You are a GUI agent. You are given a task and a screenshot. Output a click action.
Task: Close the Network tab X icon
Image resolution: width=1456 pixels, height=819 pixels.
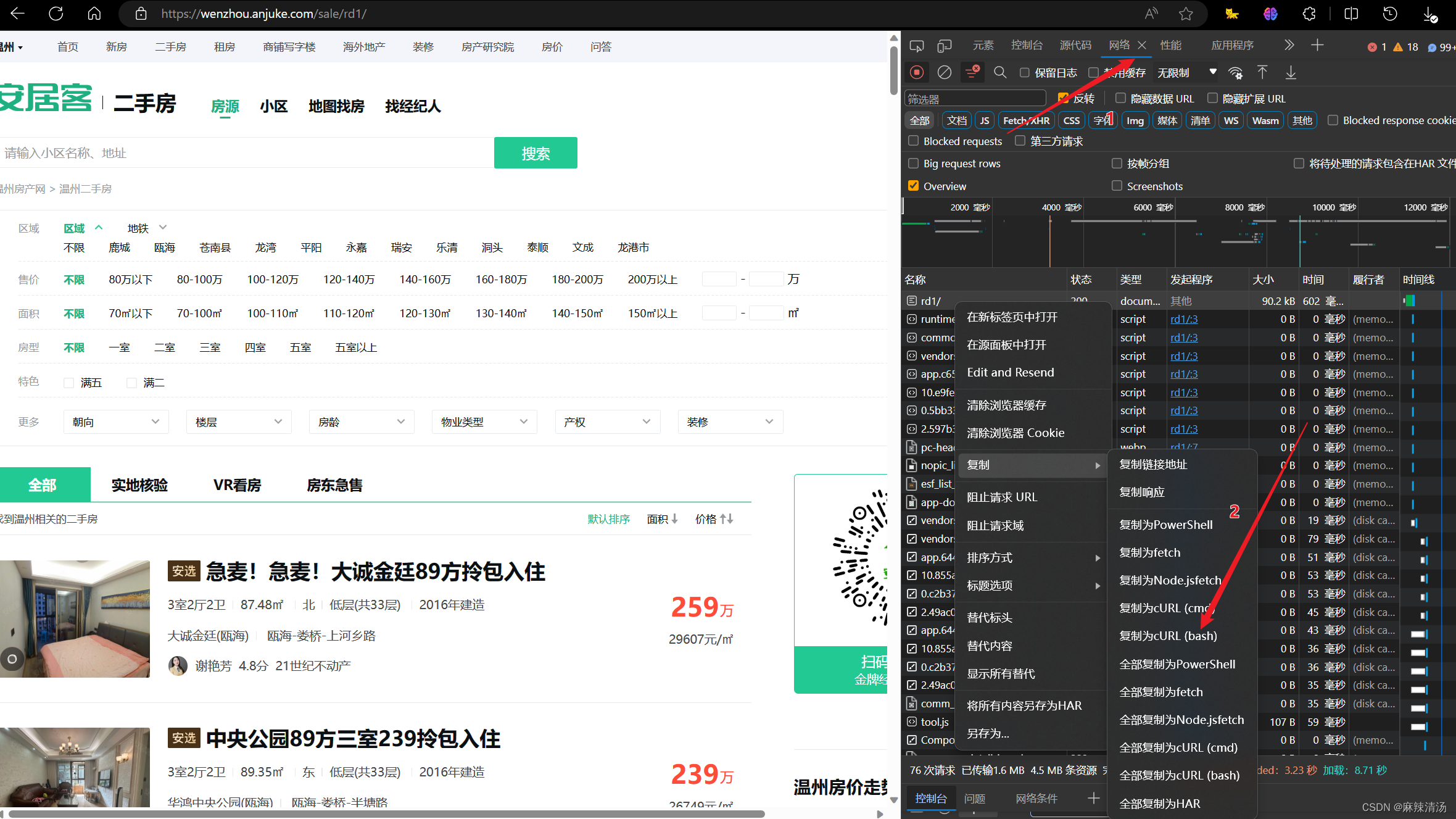(x=1142, y=45)
